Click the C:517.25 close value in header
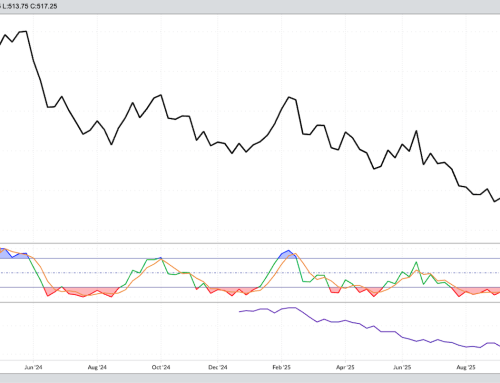Screen dimensions: 500x383 [x=43, y=6]
